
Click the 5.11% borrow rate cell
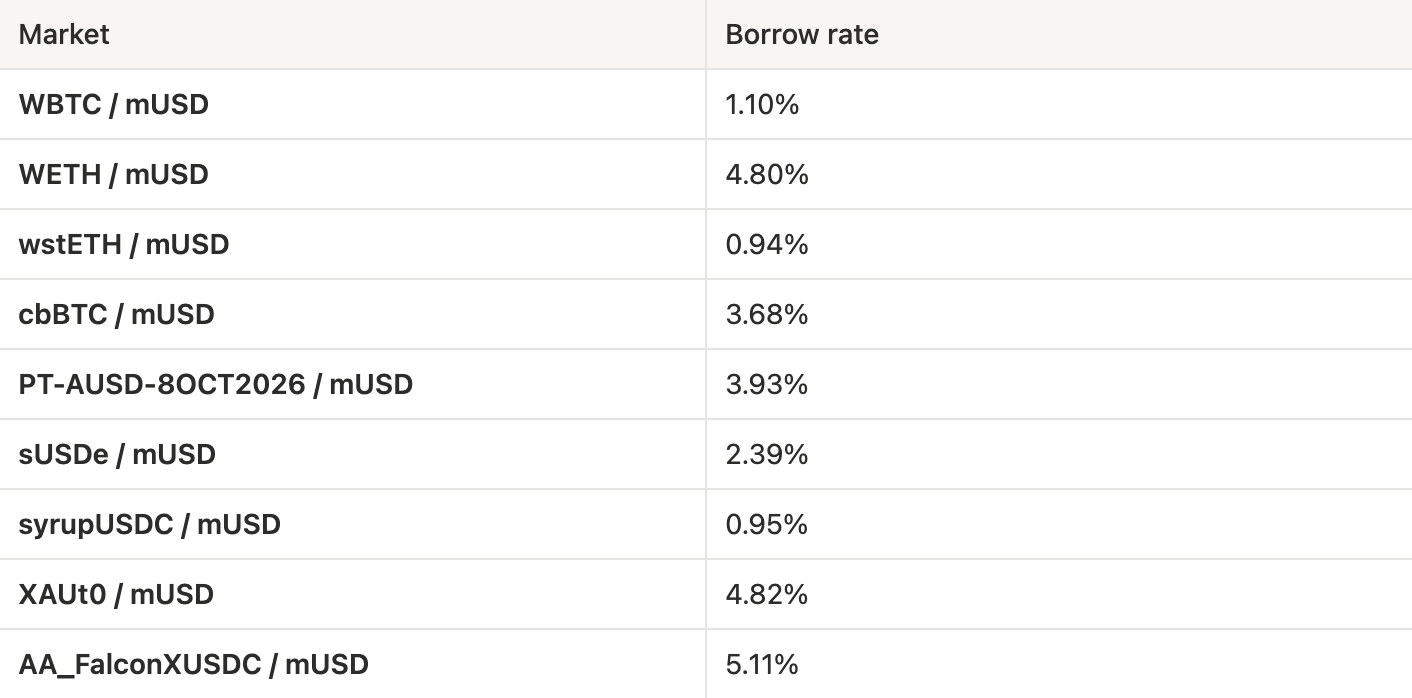pos(1059,664)
